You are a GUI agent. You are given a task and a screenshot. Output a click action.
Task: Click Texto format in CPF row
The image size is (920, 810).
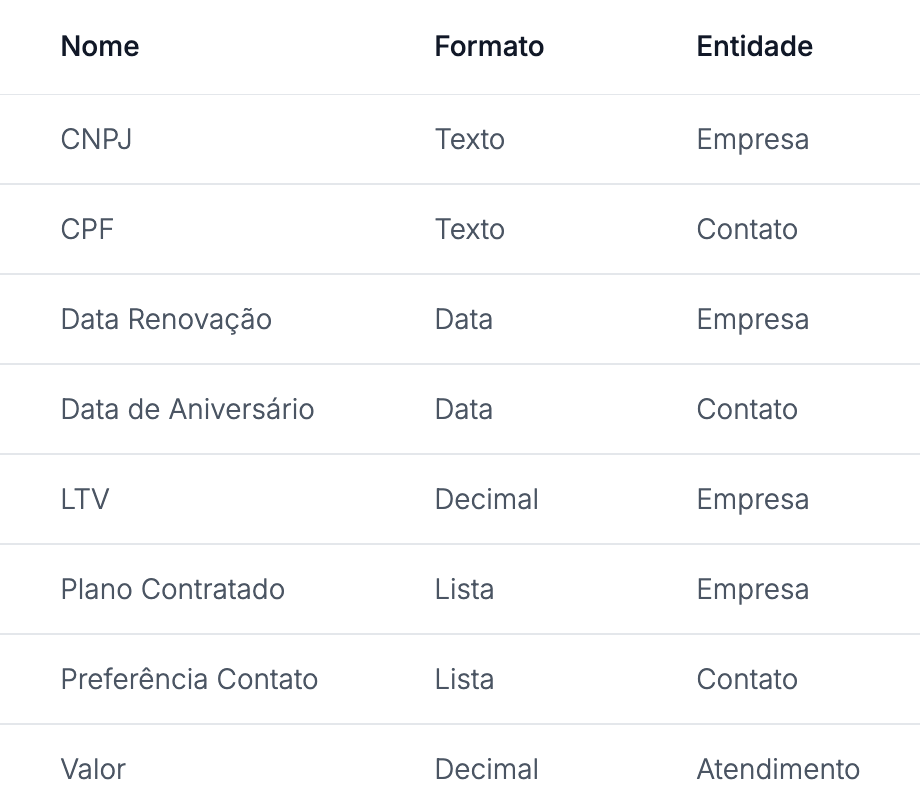(x=469, y=229)
